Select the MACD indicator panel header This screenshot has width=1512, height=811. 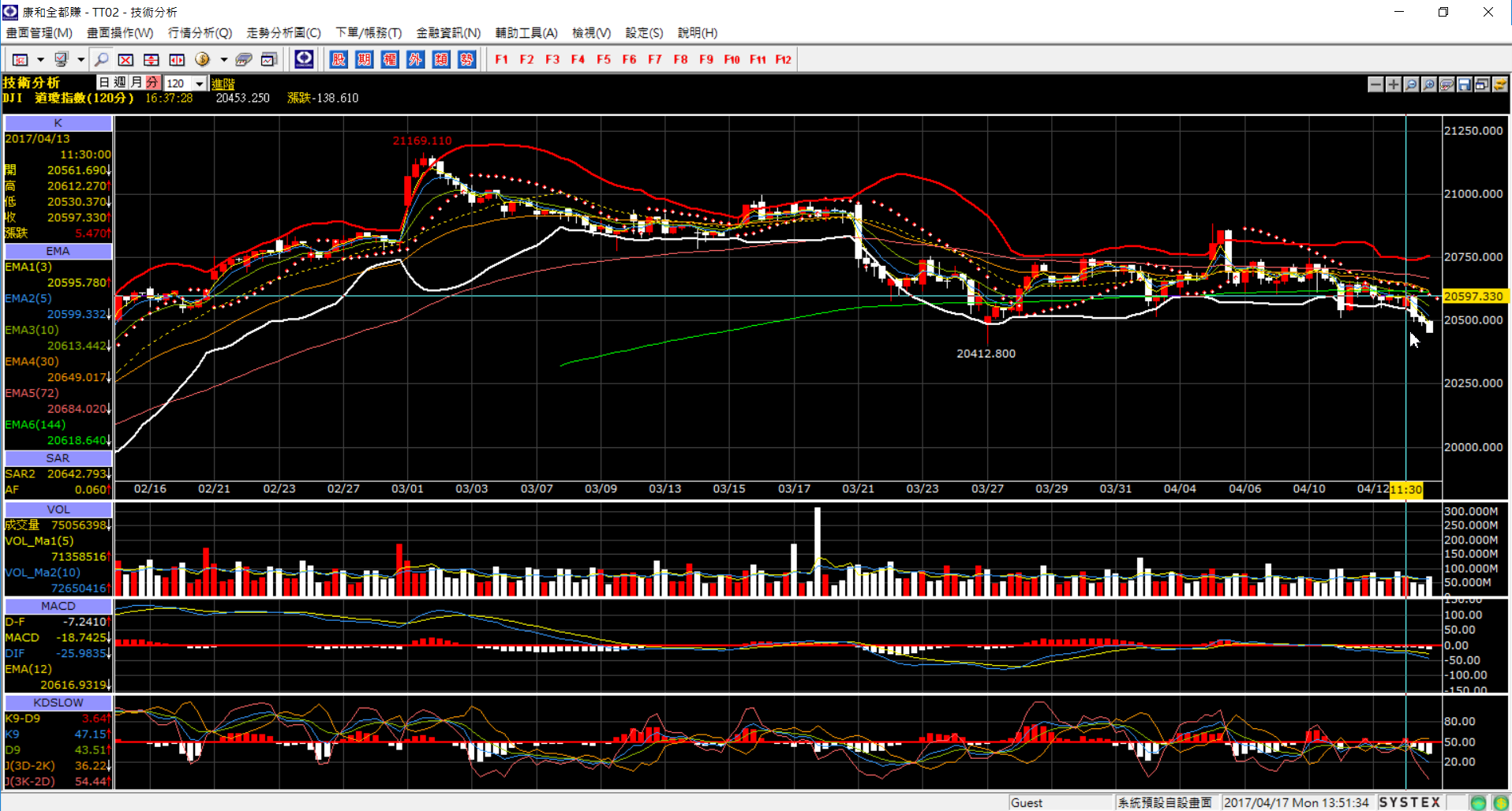[58, 606]
